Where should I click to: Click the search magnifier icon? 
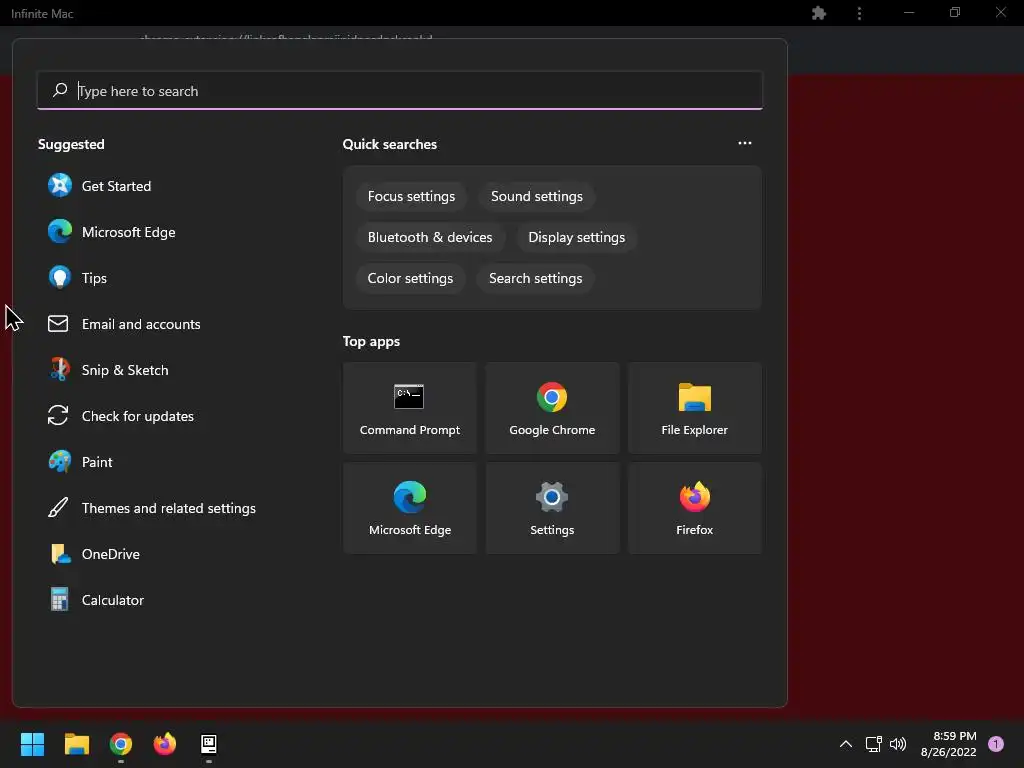60,90
